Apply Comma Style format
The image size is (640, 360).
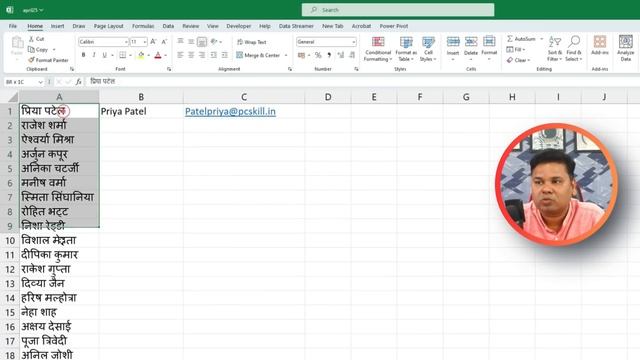[329, 55]
